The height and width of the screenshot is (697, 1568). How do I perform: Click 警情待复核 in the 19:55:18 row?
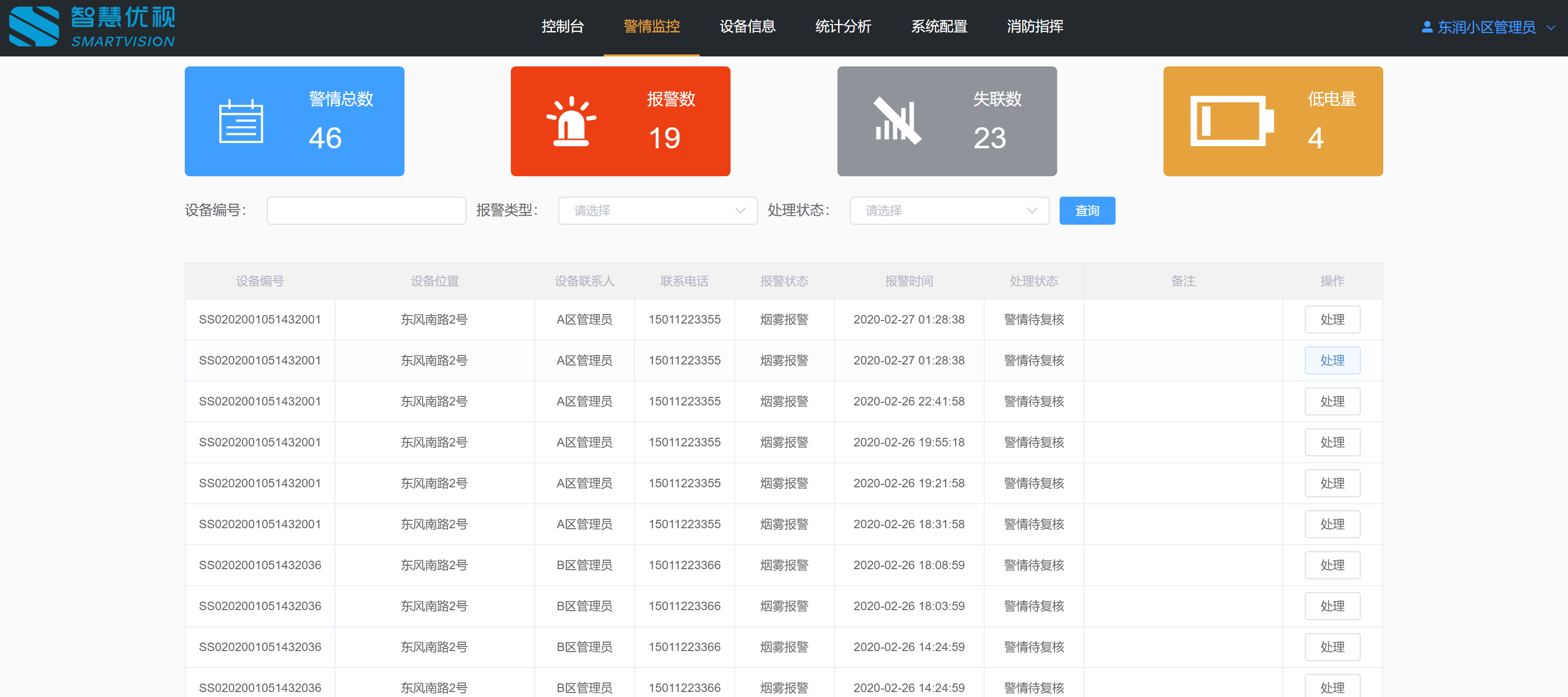coord(1034,442)
